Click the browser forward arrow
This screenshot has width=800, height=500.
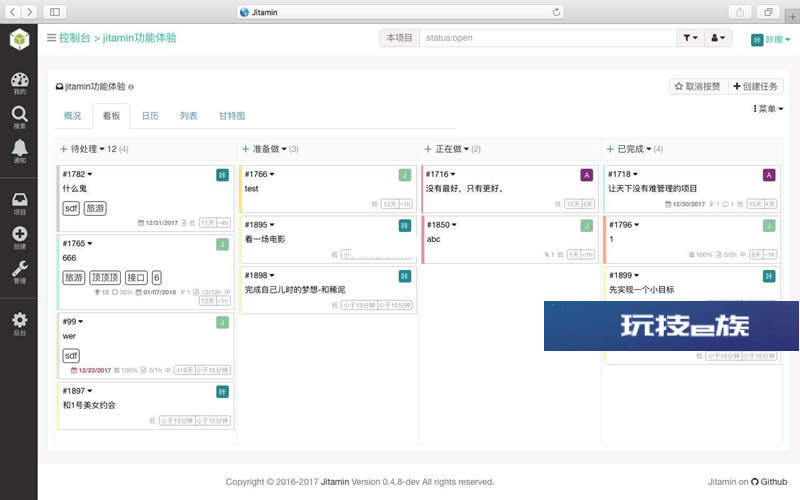30,12
